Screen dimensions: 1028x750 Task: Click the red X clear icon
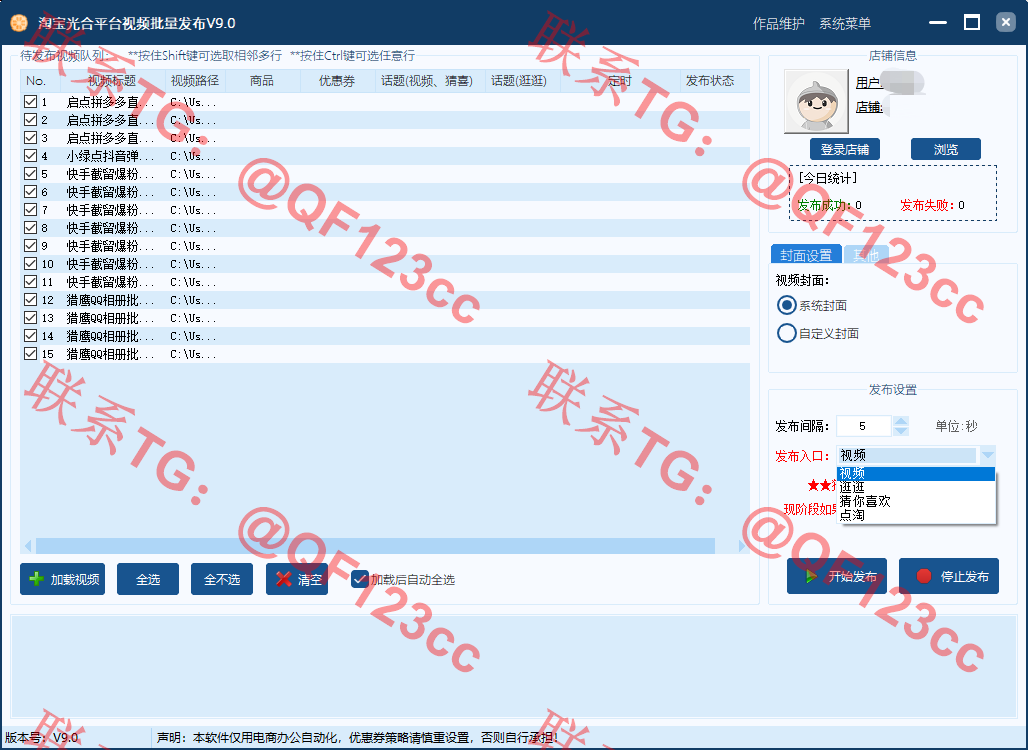283,579
